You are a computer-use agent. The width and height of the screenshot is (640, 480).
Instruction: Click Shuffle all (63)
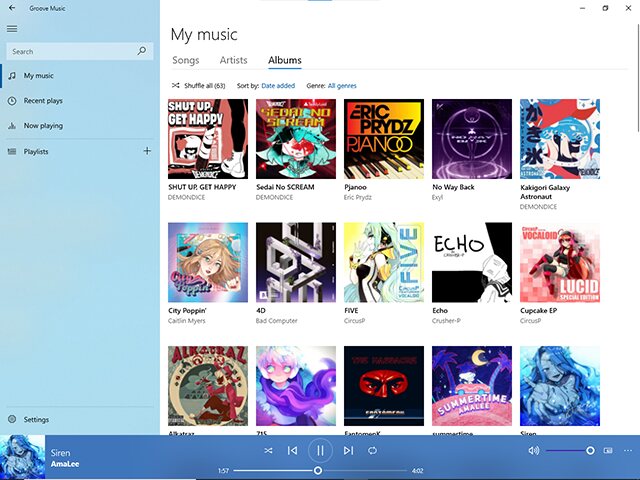(x=198, y=86)
